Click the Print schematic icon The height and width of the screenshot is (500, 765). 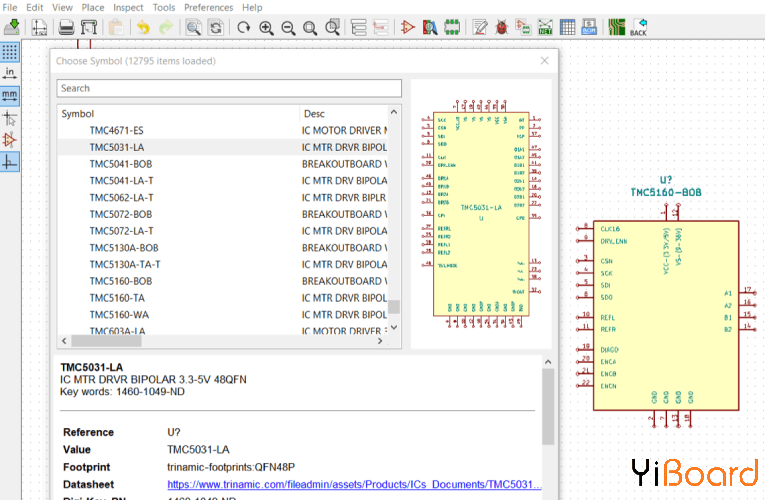point(66,27)
